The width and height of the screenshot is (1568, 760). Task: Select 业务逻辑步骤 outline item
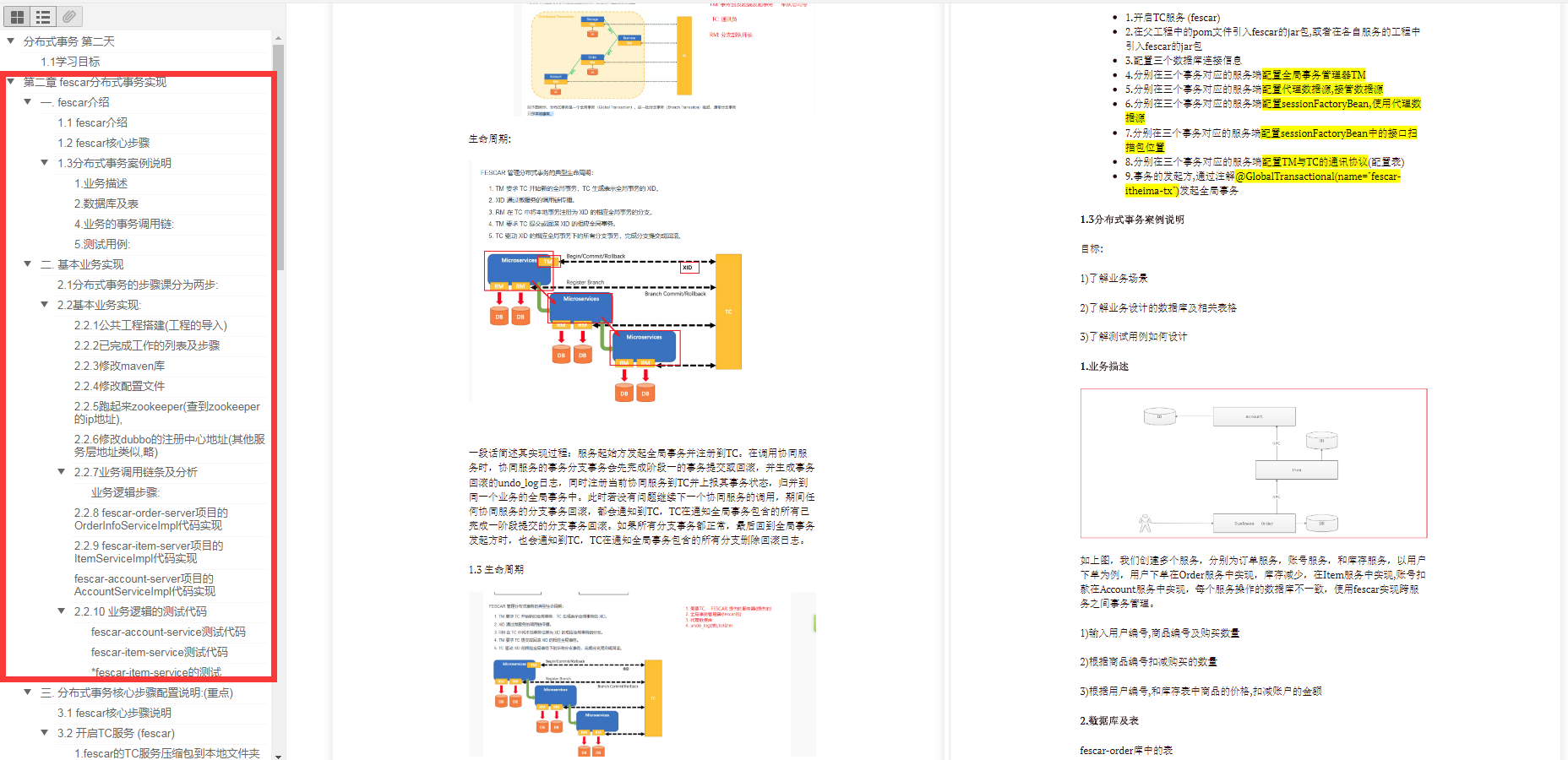[x=125, y=492]
